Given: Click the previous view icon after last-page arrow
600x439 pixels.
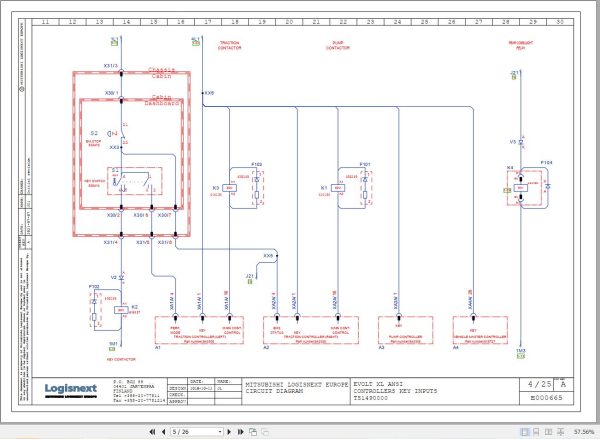Looking at the screenshot, I should tap(253, 432).
